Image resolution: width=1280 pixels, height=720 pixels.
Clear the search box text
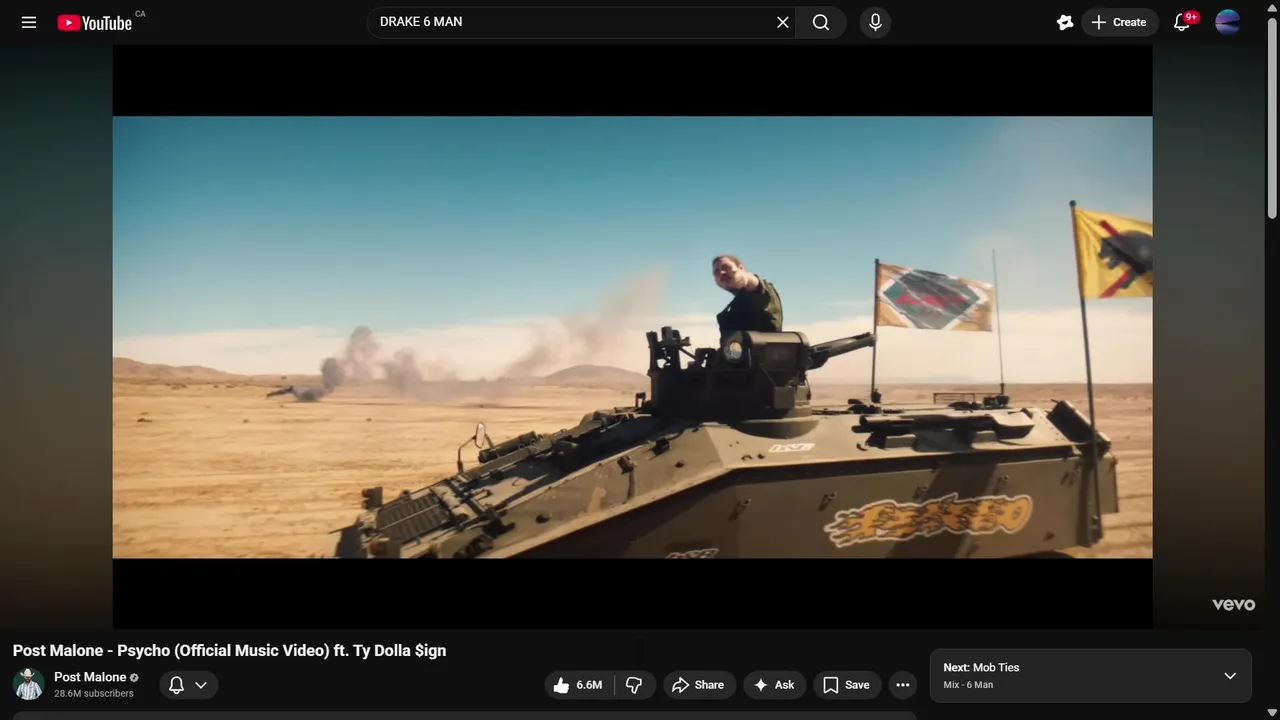click(783, 22)
